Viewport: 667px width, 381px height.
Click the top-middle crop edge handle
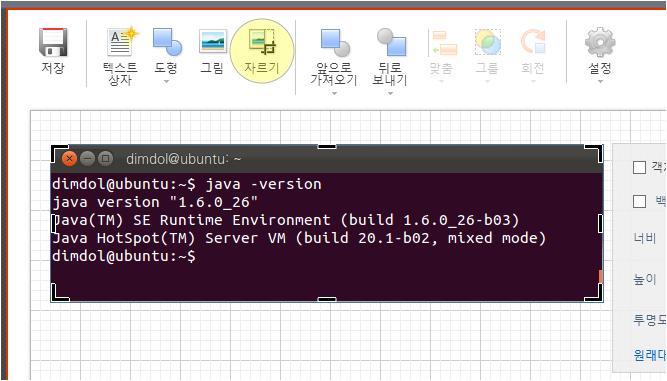click(x=327, y=147)
